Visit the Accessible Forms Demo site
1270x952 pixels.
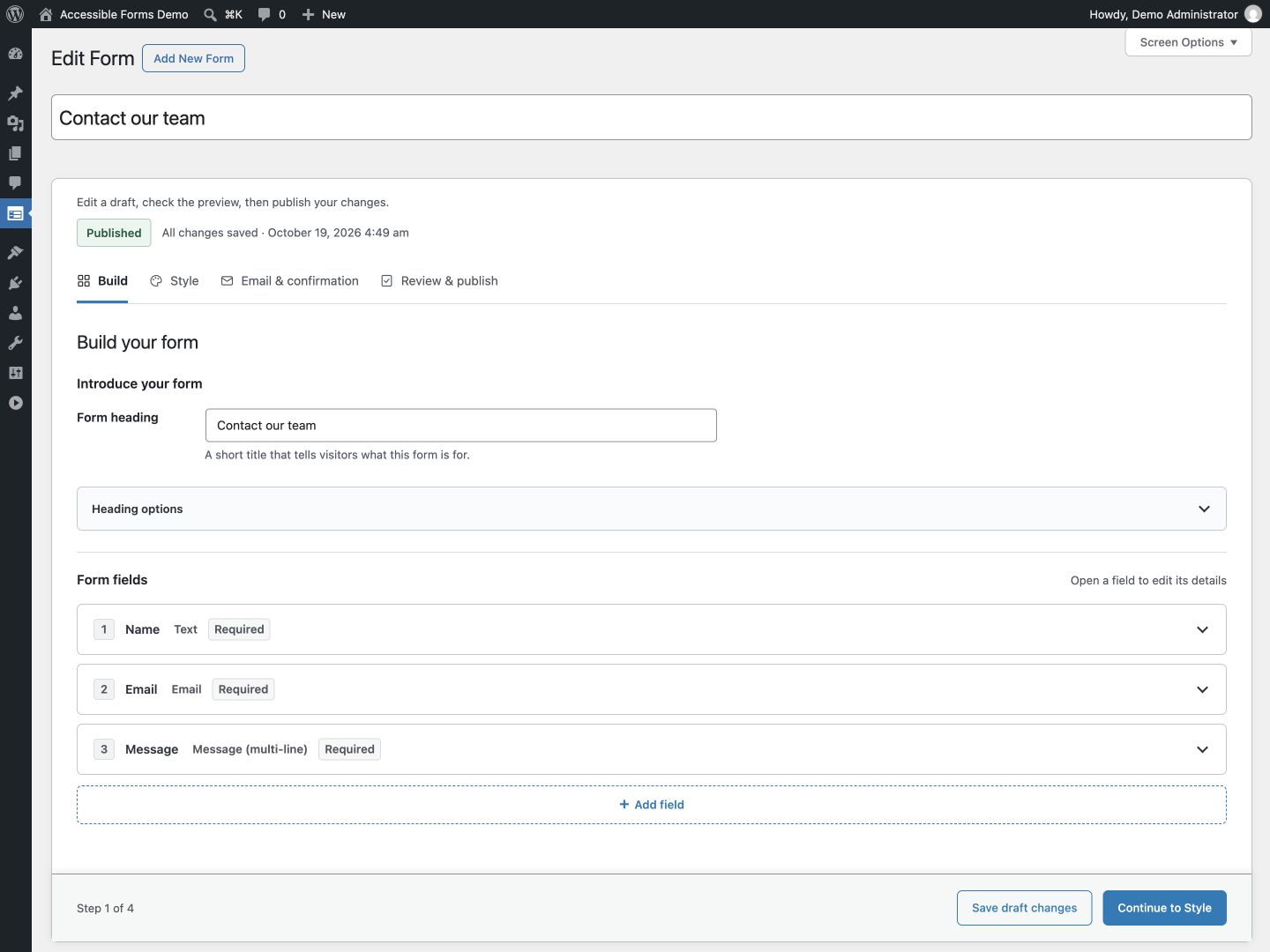pos(114,14)
